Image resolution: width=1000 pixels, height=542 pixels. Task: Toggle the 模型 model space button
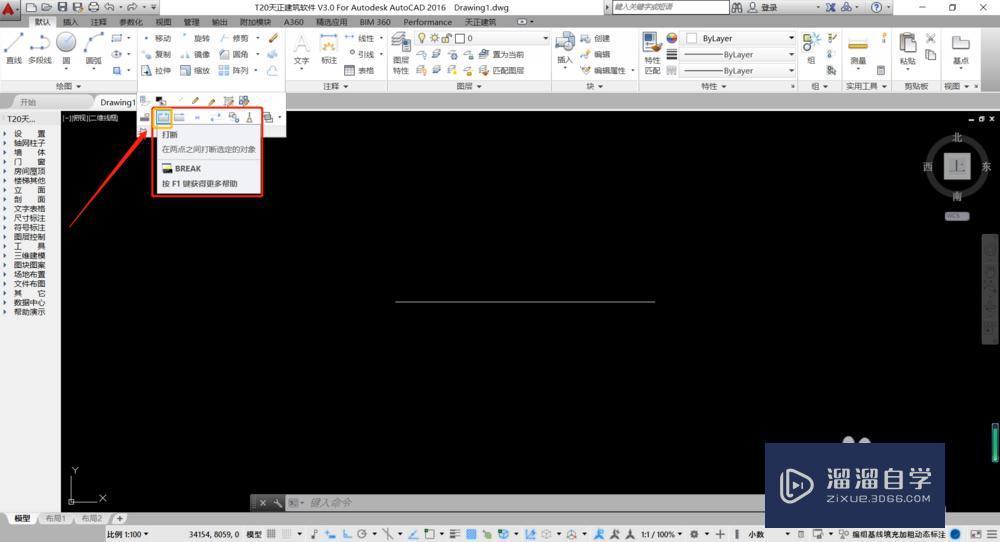point(254,534)
